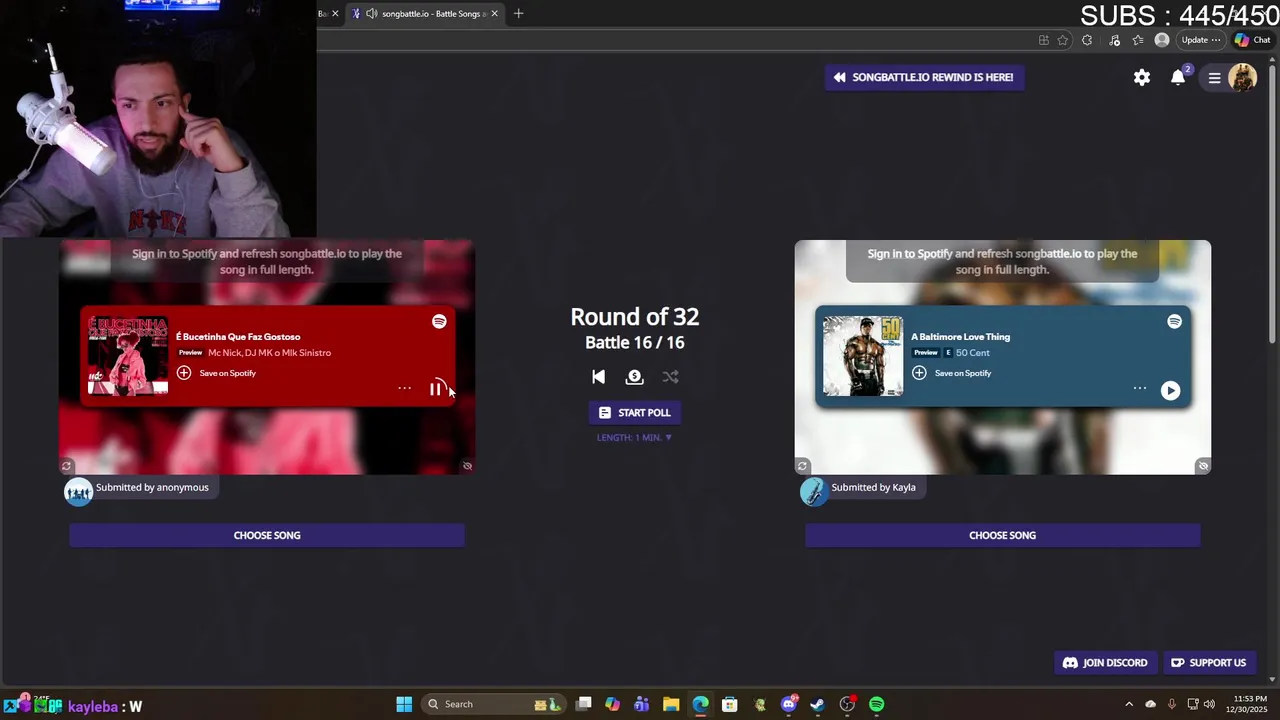Open the É Bucetinha Que Faz Gostoso title link
Image resolution: width=1280 pixels, height=720 pixels.
(x=238, y=337)
